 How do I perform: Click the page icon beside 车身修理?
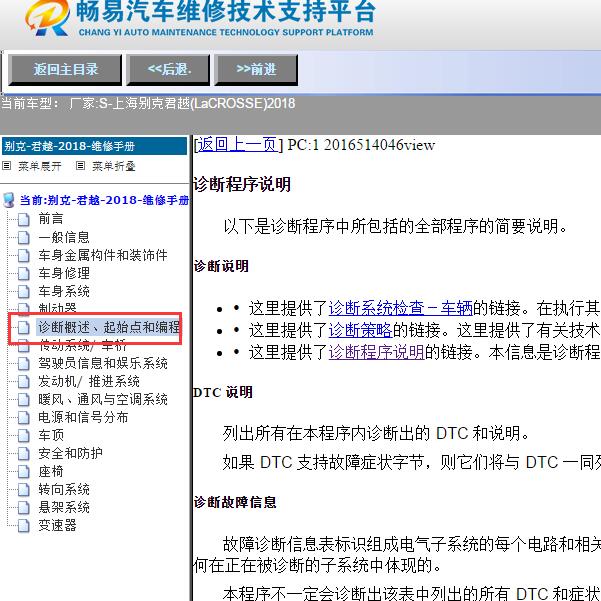24,274
